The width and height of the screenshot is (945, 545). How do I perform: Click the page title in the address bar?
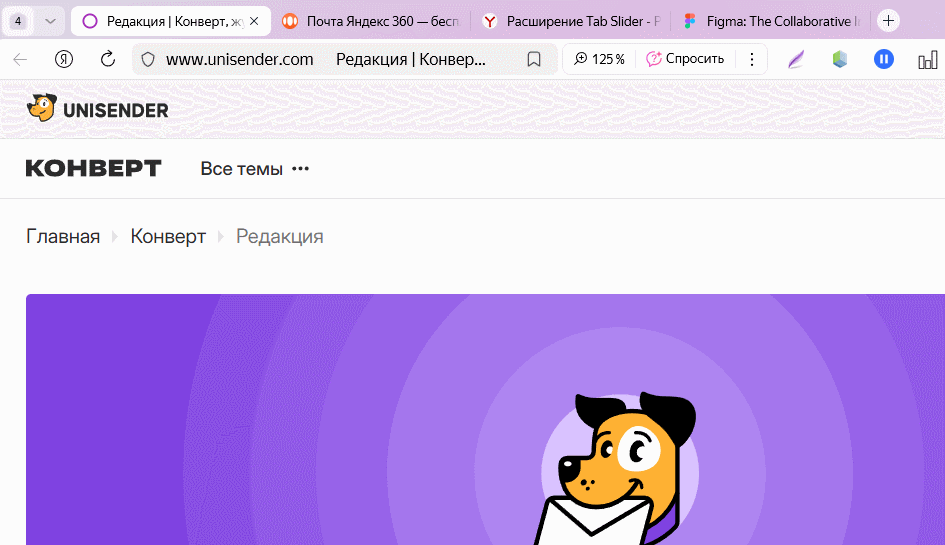click(x=410, y=59)
